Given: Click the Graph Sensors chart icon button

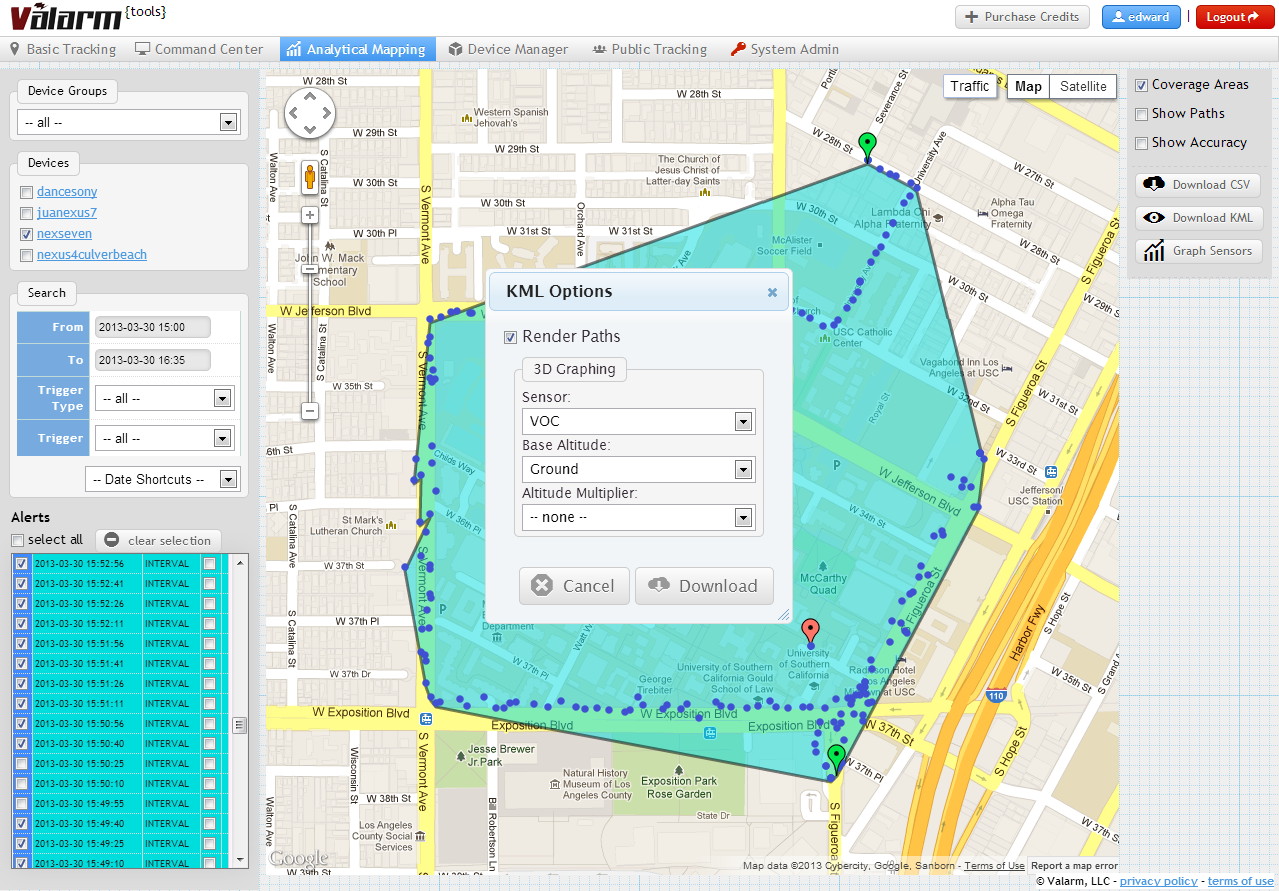Looking at the screenshot, I should coord(1199,251).
